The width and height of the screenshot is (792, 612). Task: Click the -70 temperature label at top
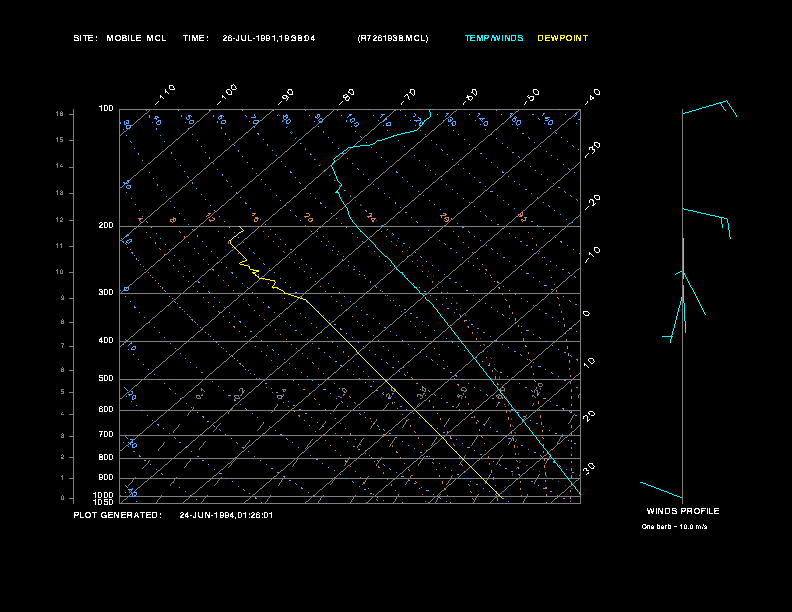point(409,97)
